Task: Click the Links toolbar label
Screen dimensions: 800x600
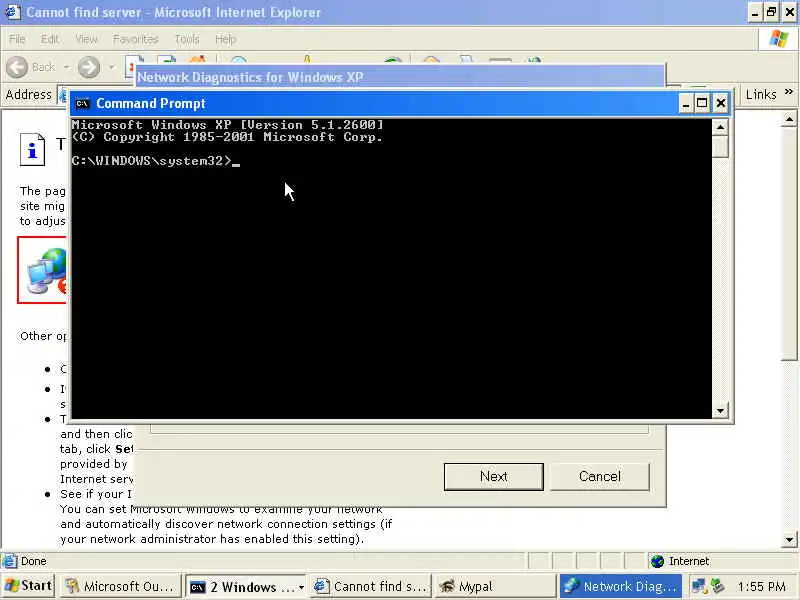Action: tap(761, 94)
